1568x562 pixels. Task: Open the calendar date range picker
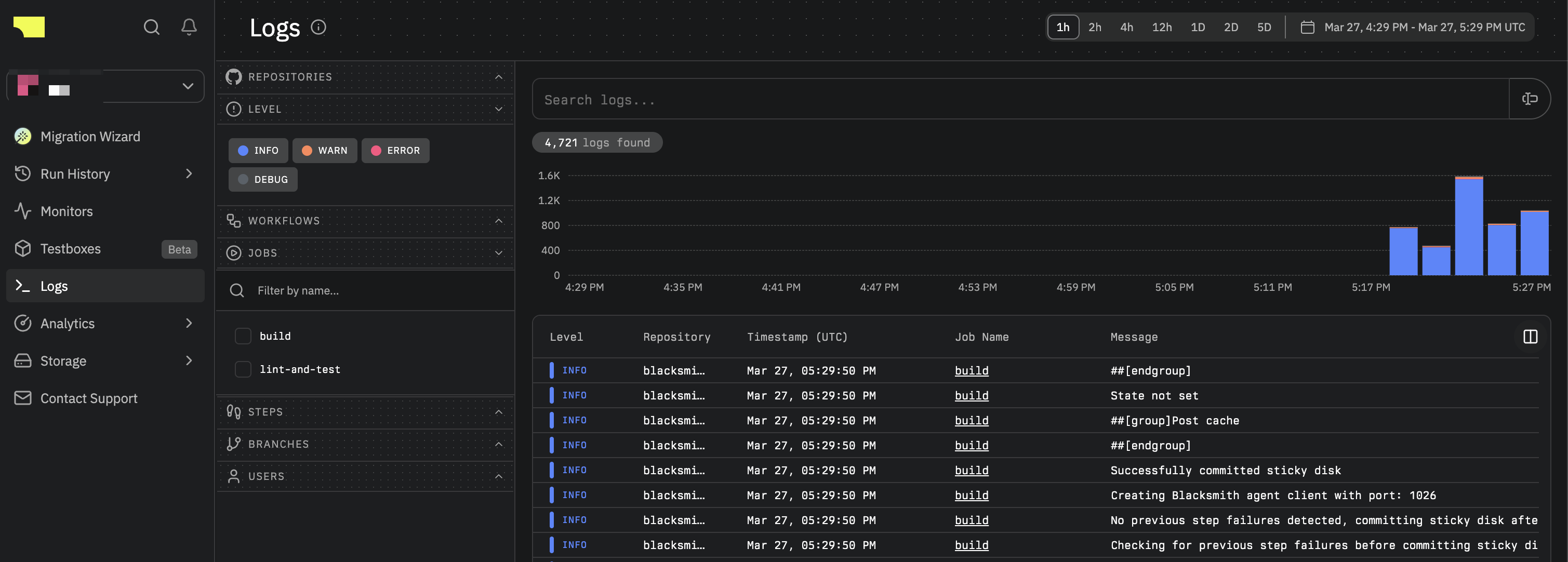[x=1412, y=28]
